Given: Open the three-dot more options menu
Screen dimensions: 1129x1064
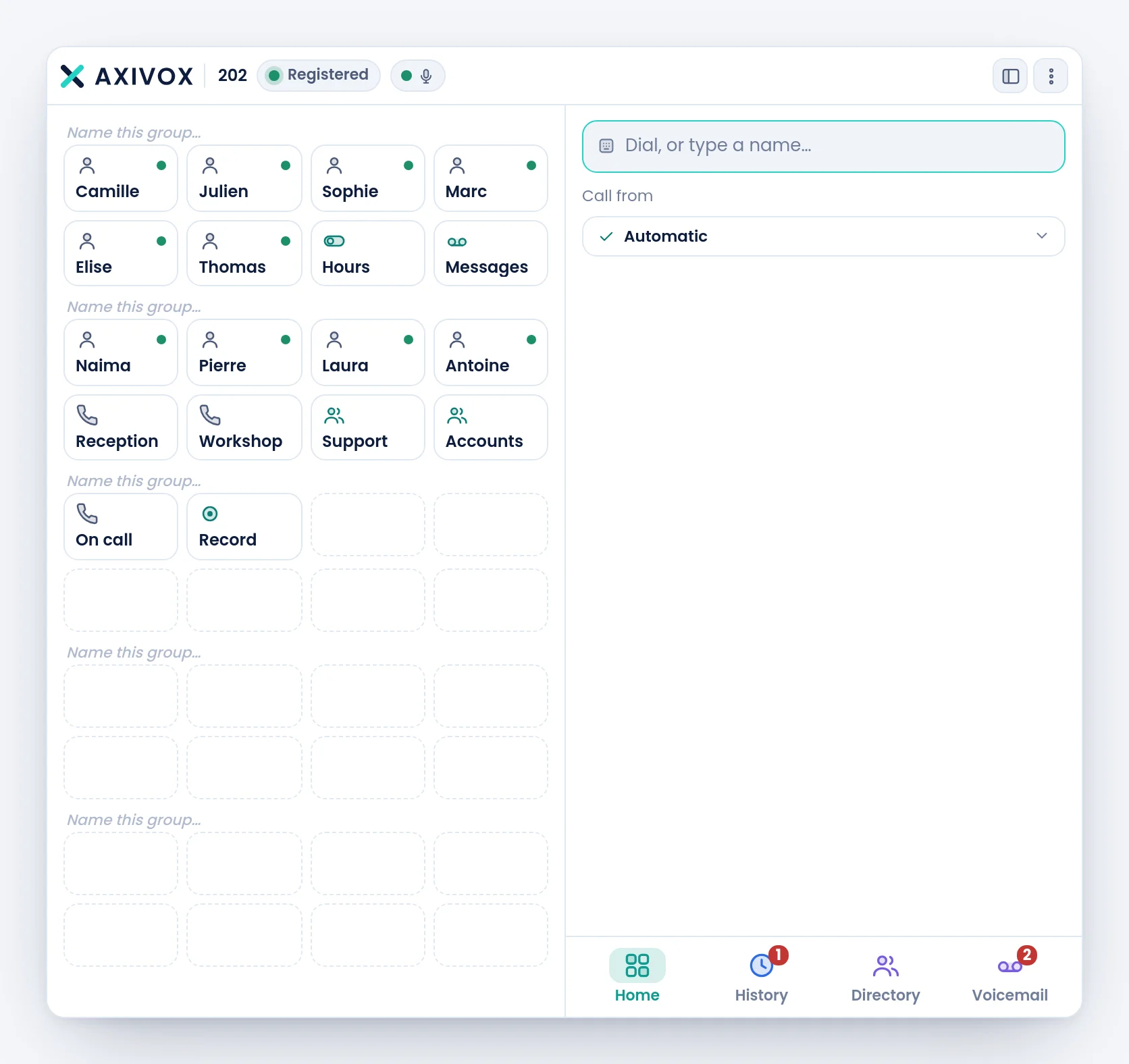Looking at the screenshot, I should [x=1051, y=76].
